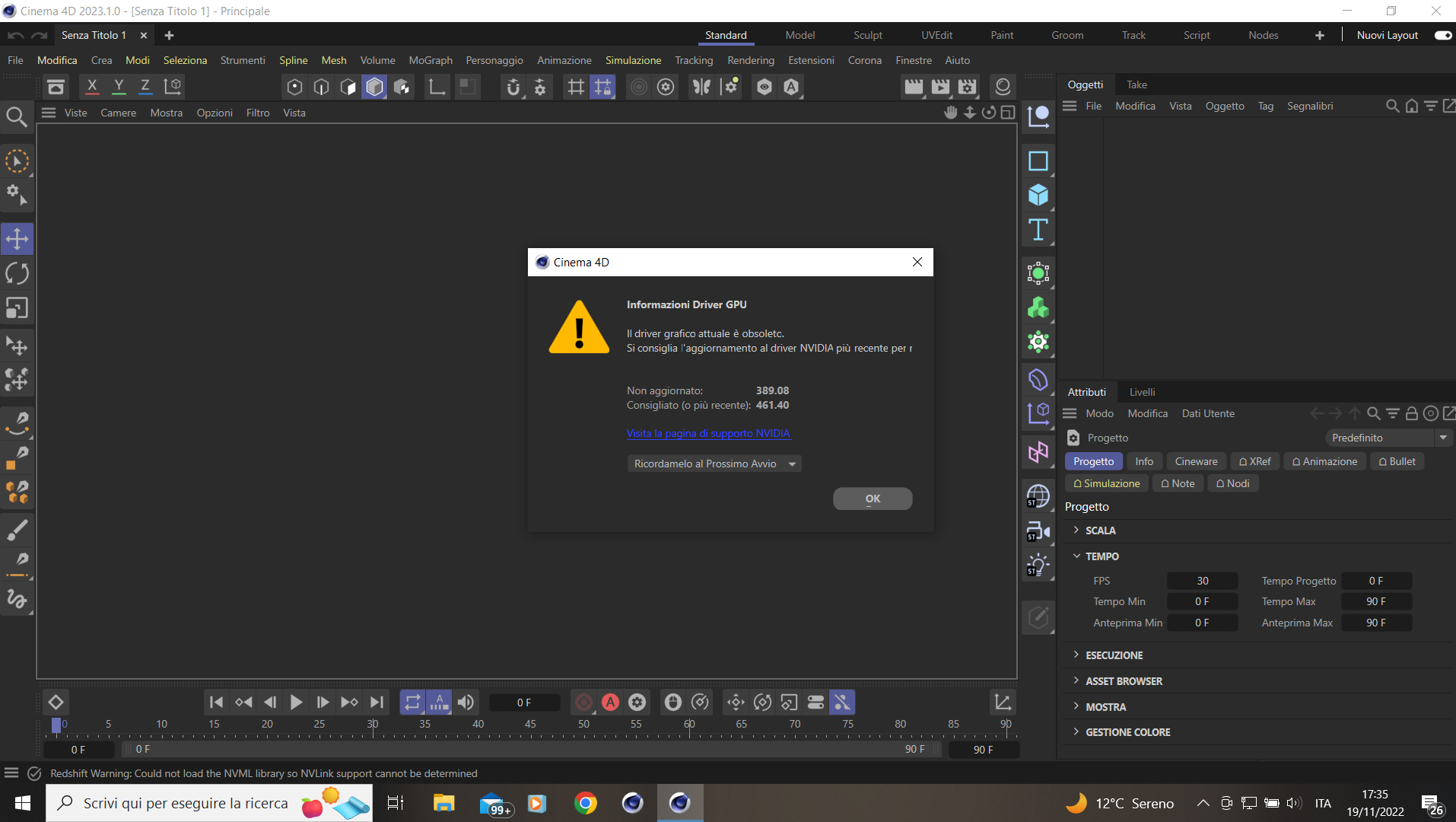Expand the MOSTRA section
This screenshot has width=1456, height=822.
[x=1105, y=707]
